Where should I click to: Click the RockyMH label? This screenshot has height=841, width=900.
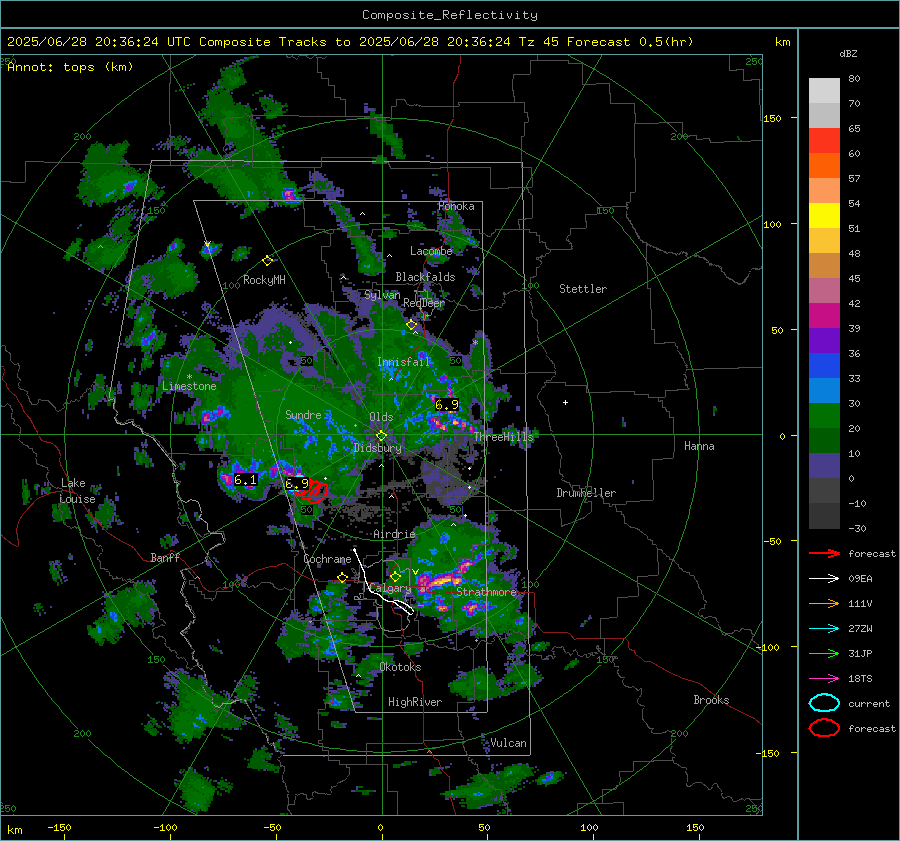[264, 280]
